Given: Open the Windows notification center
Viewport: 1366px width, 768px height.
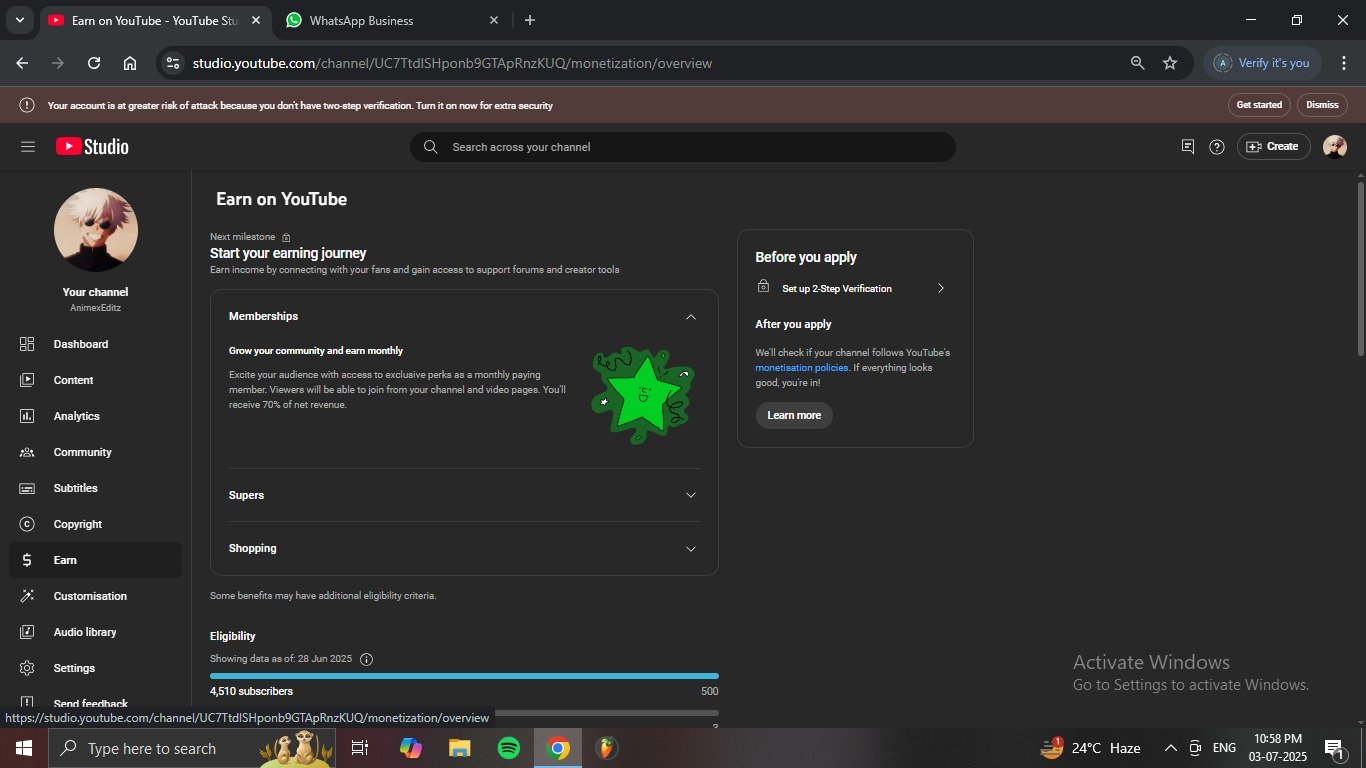Looking at the screenshot, I should pos(1334,748).
